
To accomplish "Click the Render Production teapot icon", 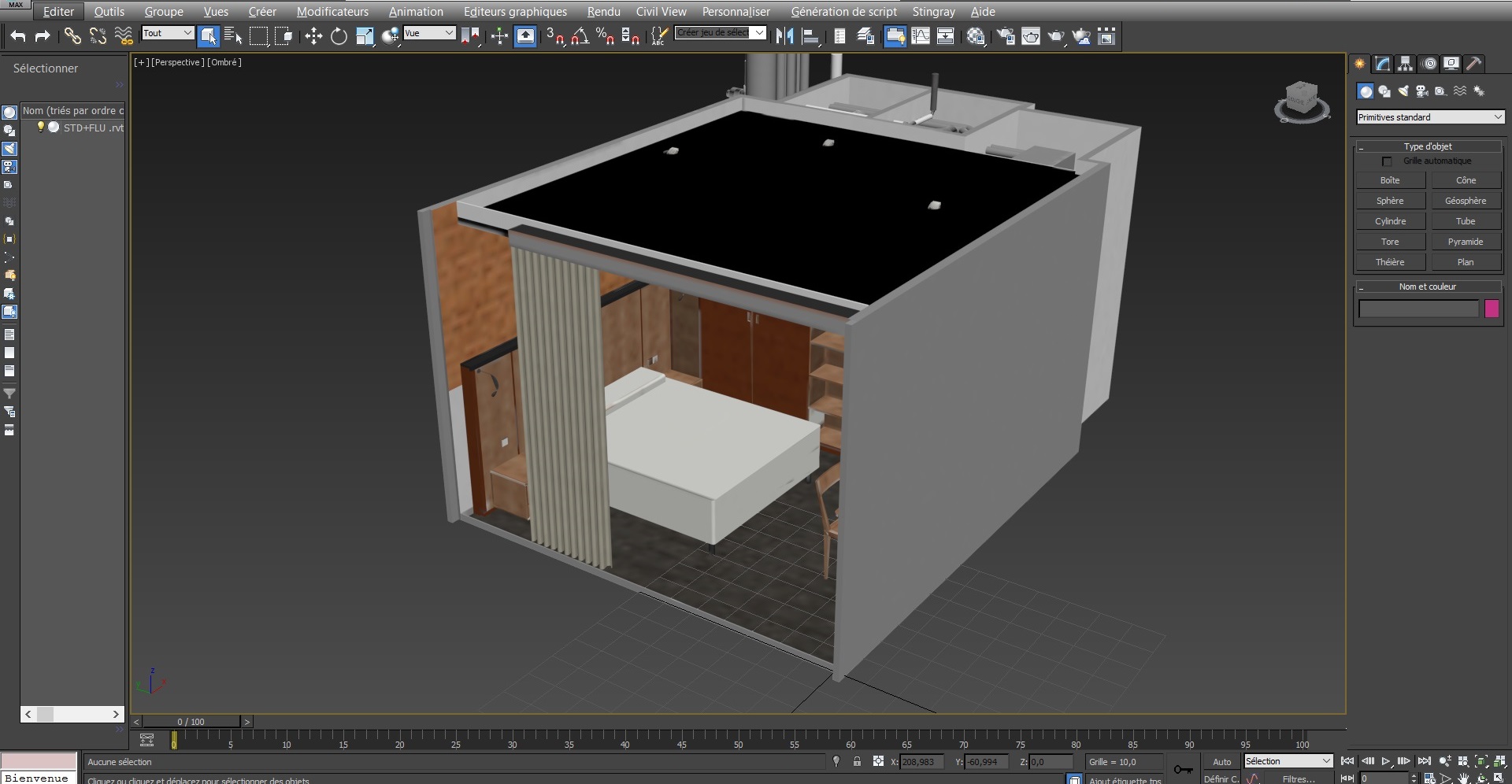I will [1056, 35].
